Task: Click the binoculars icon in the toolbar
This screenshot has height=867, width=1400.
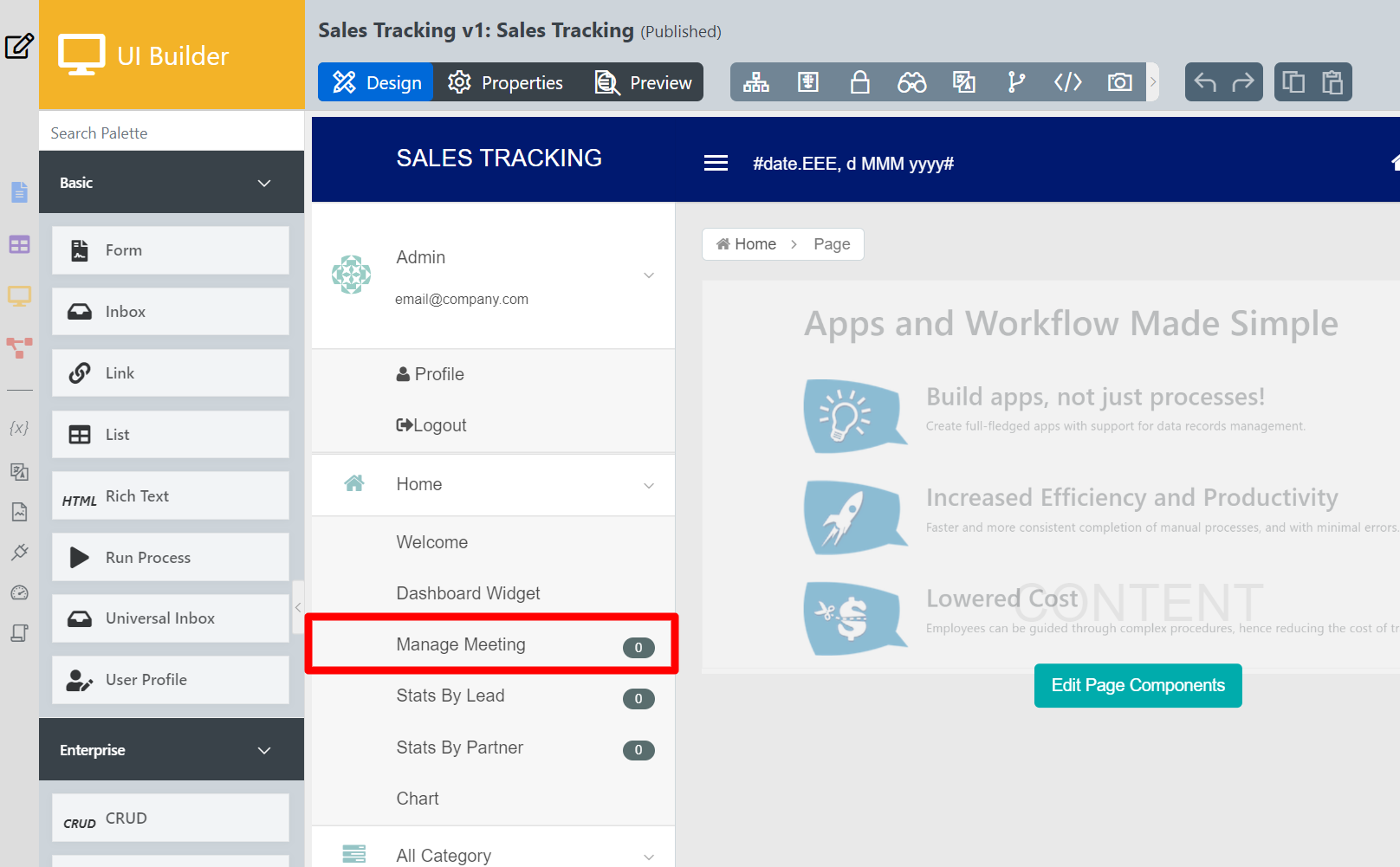Action: (x=911, y=82)
